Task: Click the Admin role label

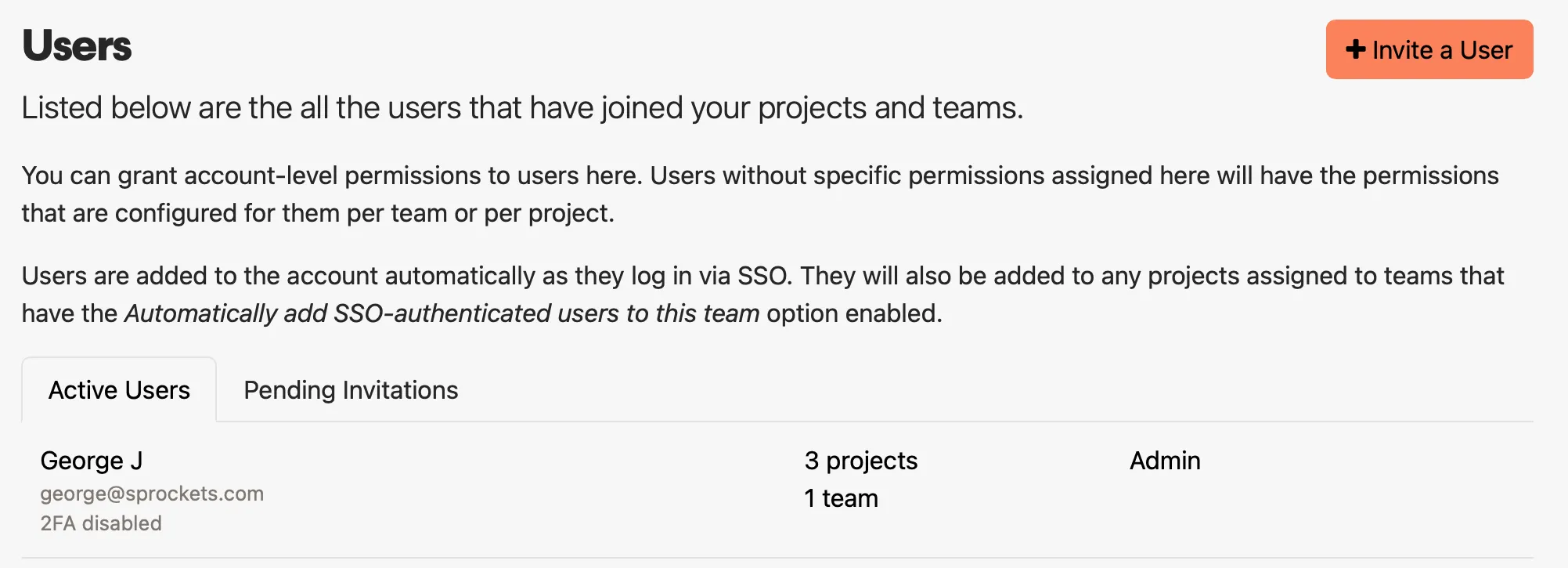Action: coord(1164,461)
